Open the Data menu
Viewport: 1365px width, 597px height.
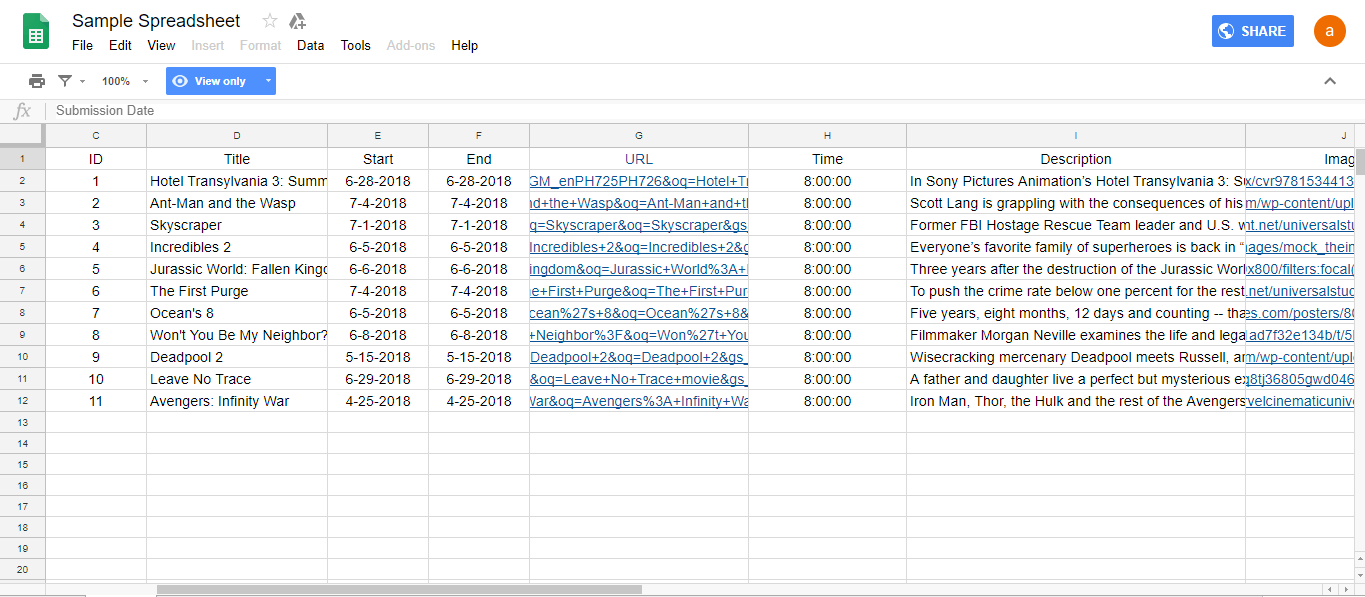[x=310, y=45]
